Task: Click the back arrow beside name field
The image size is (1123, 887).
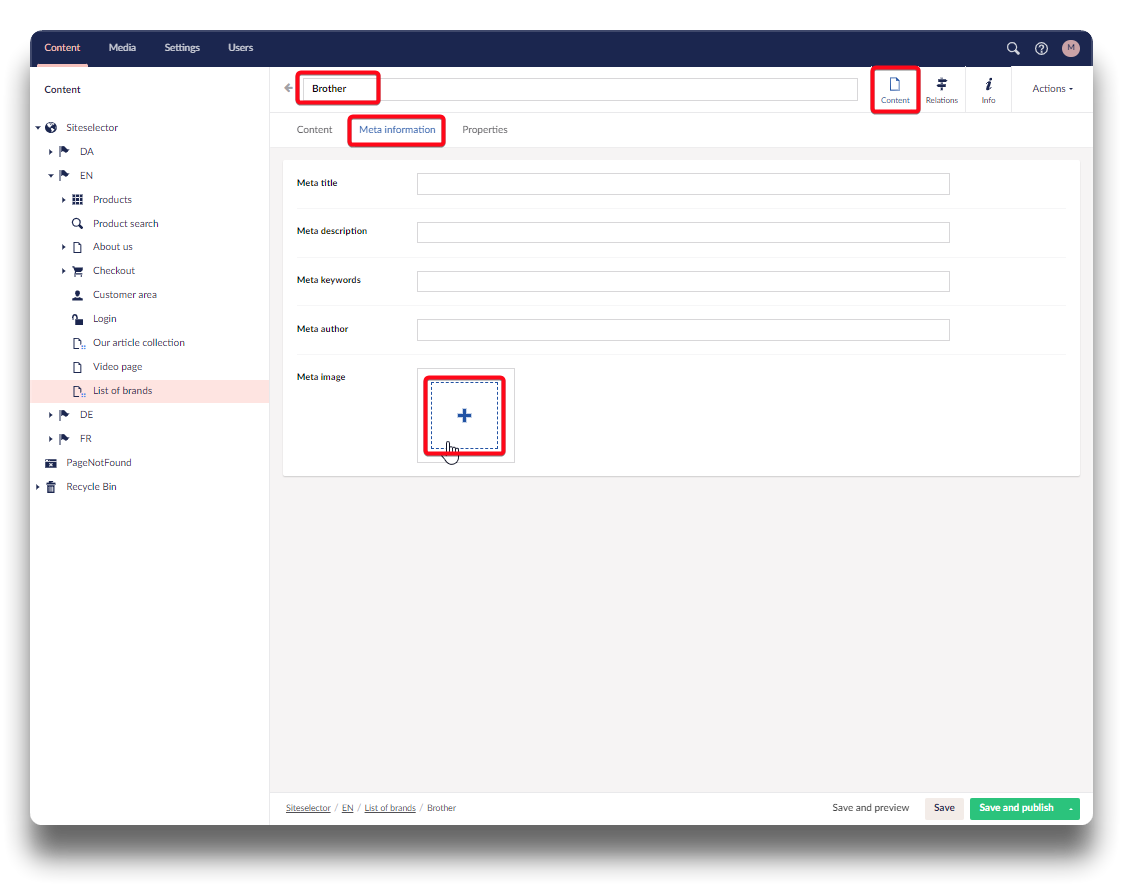Action: (289, 88)
